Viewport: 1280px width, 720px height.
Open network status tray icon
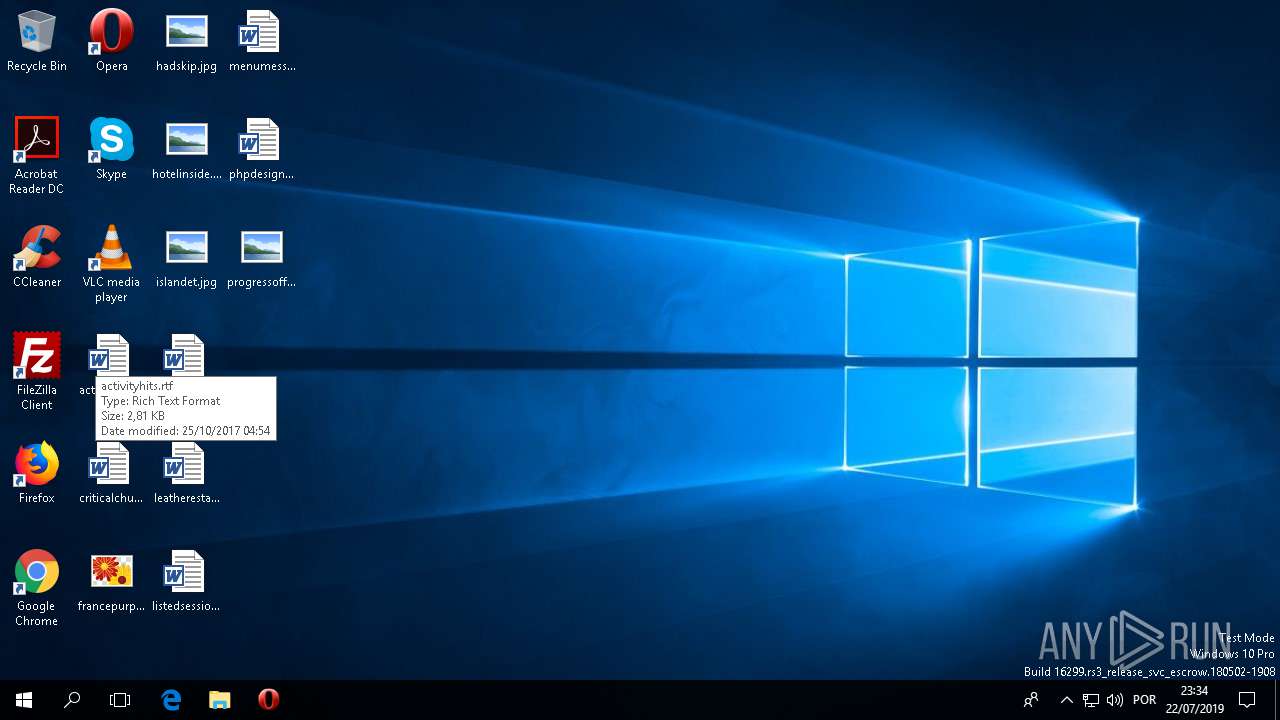coord(1091,700)
